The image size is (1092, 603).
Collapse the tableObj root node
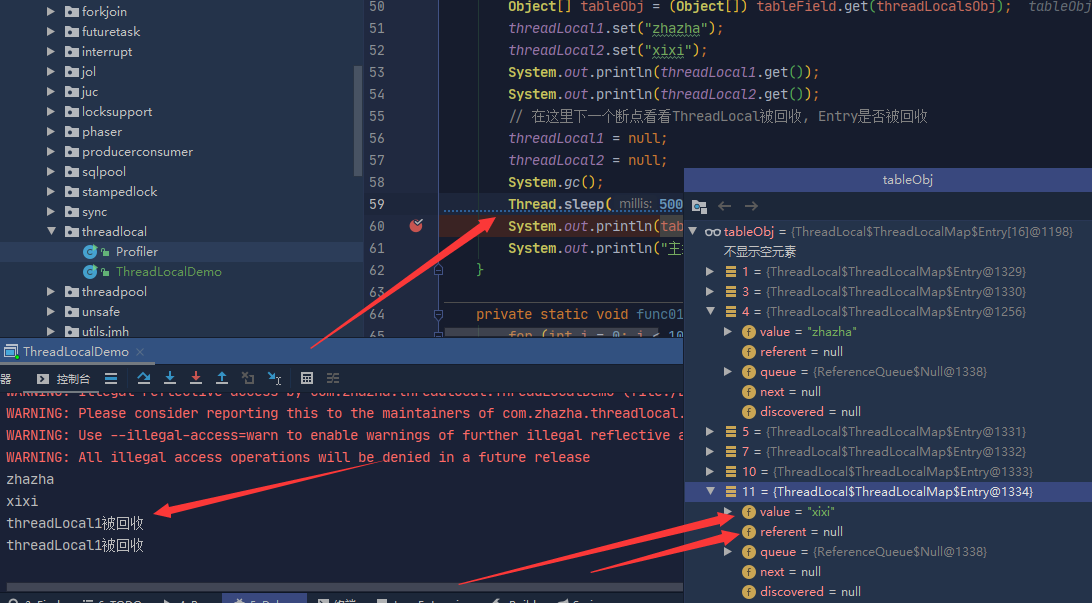693,231
